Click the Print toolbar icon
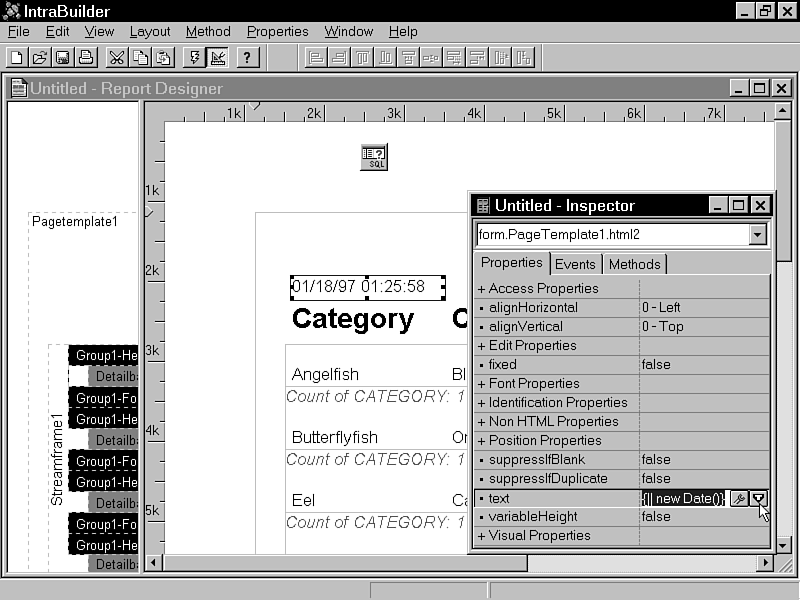The width and height of the screenshot is (800, 600). 86,57
